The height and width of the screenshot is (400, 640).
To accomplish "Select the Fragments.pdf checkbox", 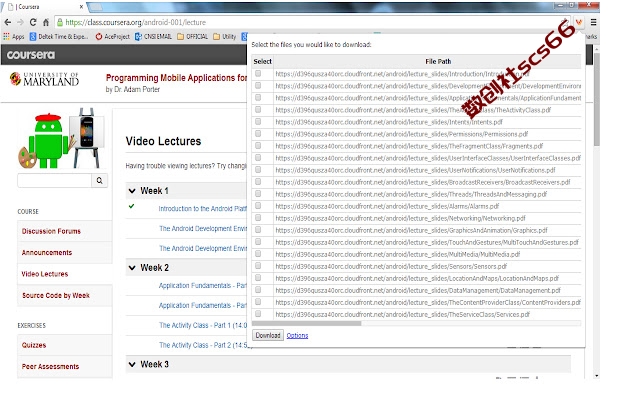I will [258, 146].
